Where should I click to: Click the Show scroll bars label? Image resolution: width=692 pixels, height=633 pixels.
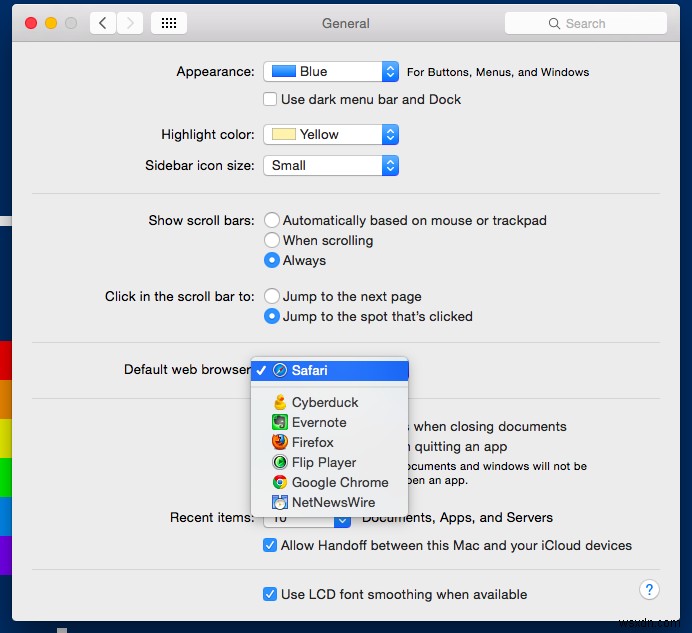point(201,220)
